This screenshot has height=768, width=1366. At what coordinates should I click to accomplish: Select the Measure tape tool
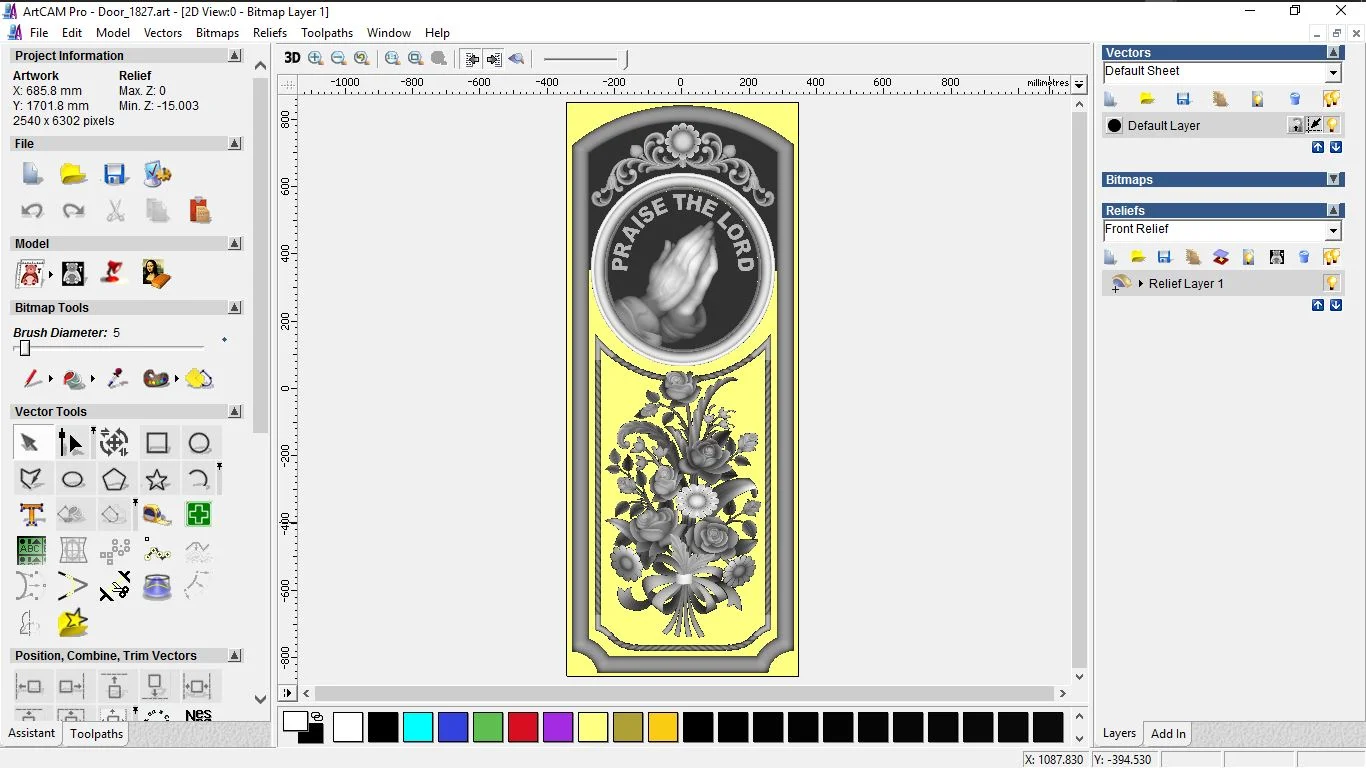tap(157, 515)
